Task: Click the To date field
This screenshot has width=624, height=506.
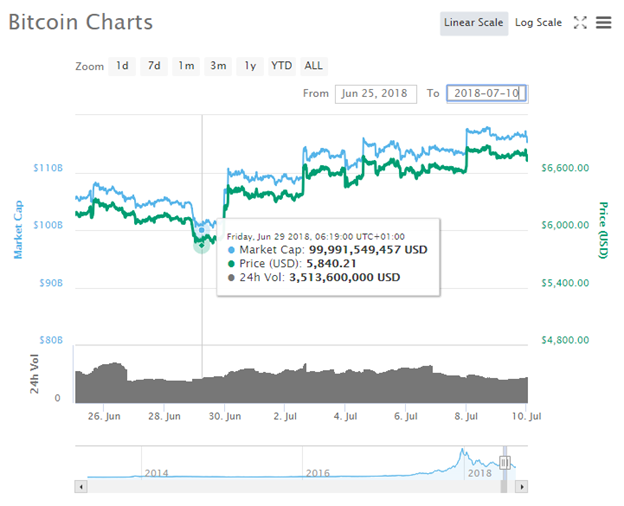Action: (x=486, y=93)
